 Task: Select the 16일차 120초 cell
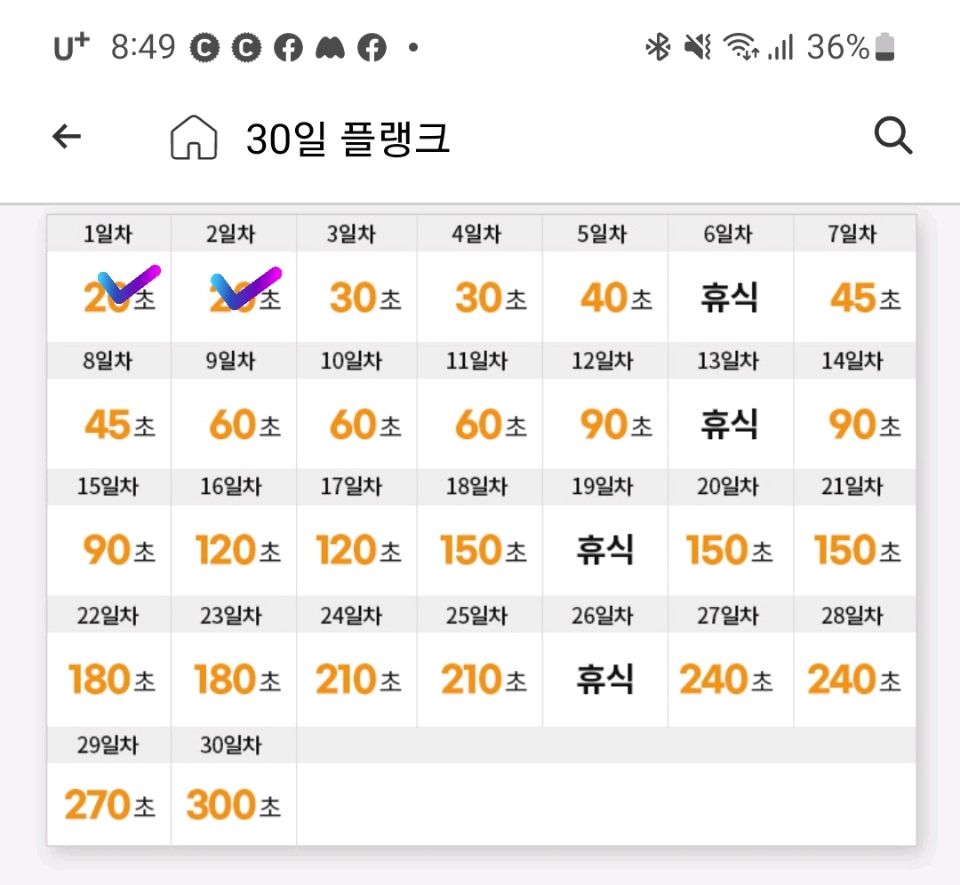[234, 550]
